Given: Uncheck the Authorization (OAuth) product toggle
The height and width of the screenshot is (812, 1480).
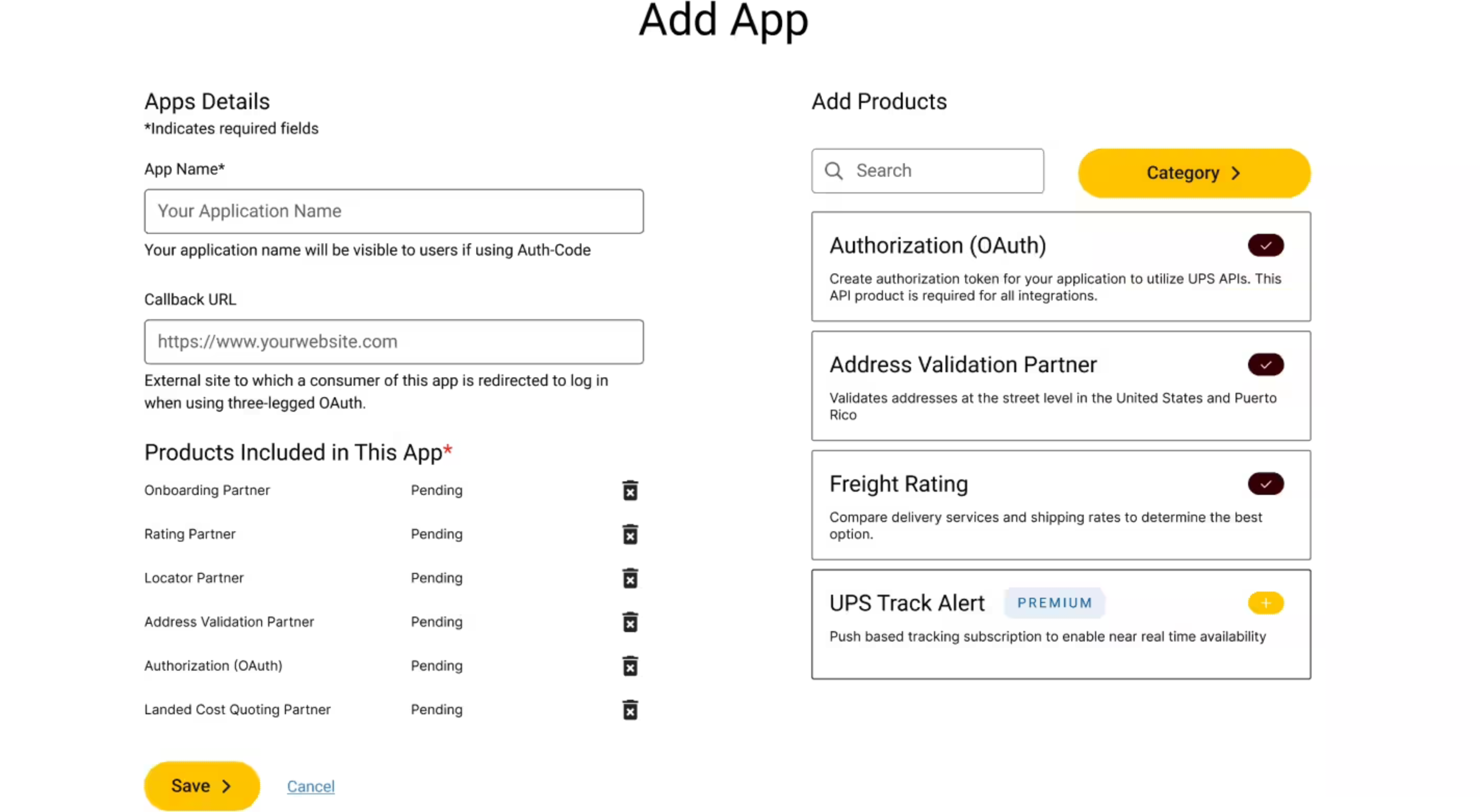Looking at the screenshot, I should [x=1265, y=246].
